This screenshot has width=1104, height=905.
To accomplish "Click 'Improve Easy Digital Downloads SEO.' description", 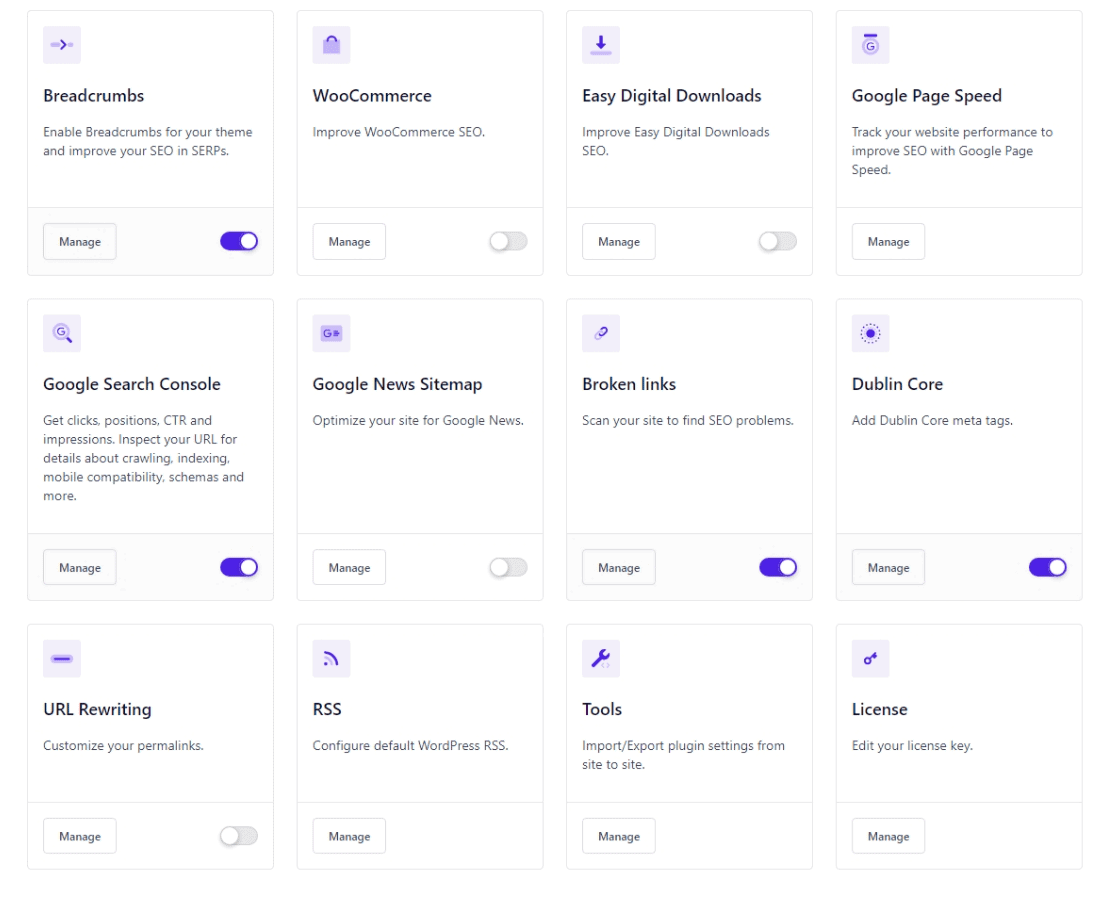I will click(x=676, y=142).
